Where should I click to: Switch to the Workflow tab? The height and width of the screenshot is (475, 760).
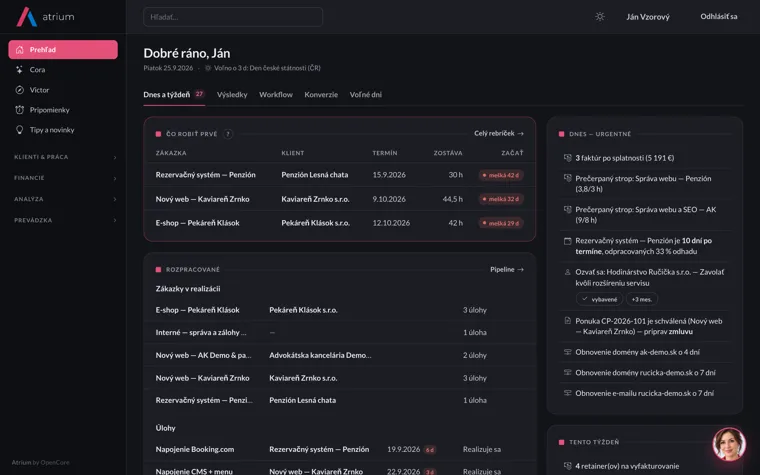pyautogui.click(x=276, y=95)
